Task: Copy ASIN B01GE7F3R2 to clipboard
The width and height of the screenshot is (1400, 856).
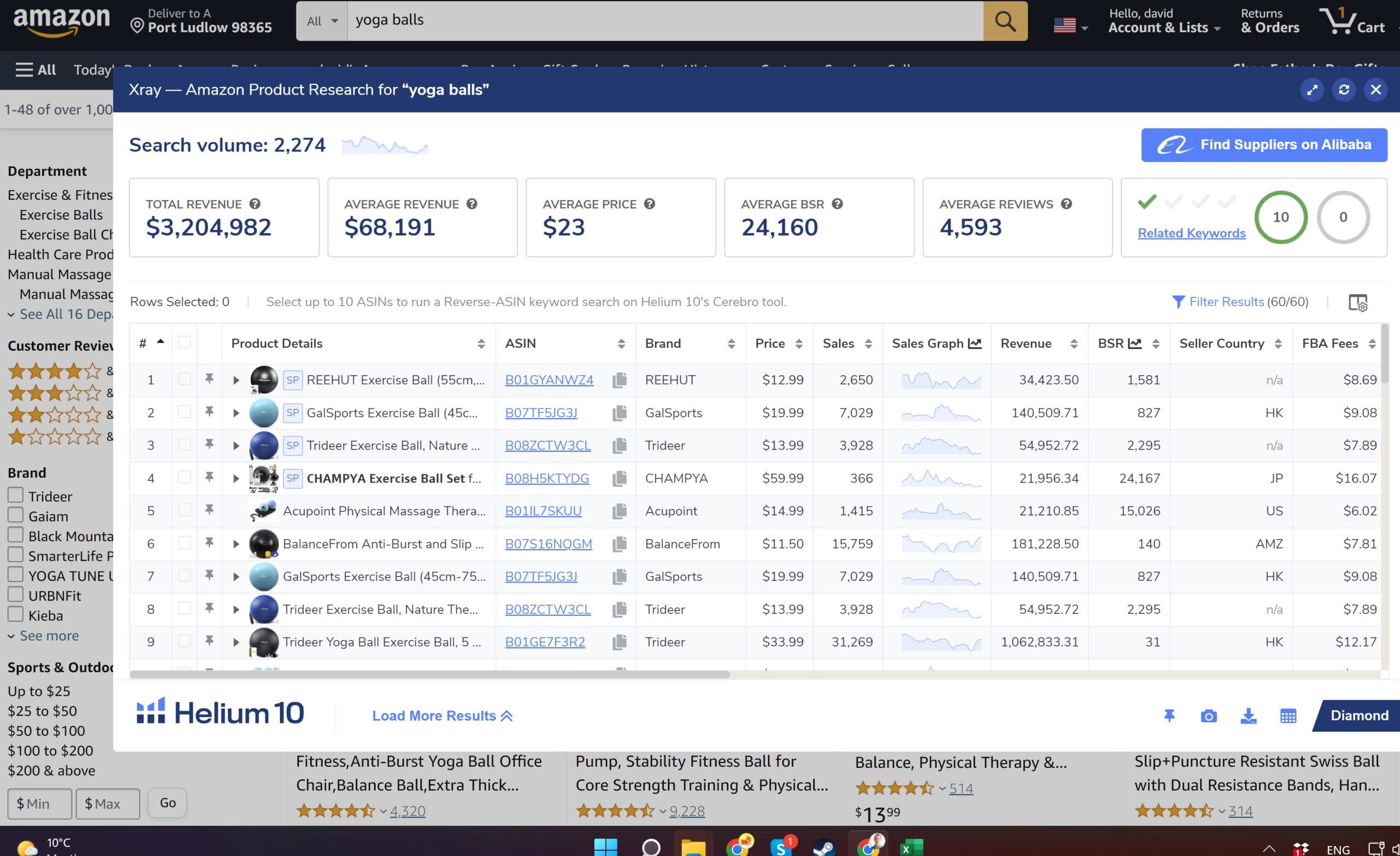Action: [619, 642]
